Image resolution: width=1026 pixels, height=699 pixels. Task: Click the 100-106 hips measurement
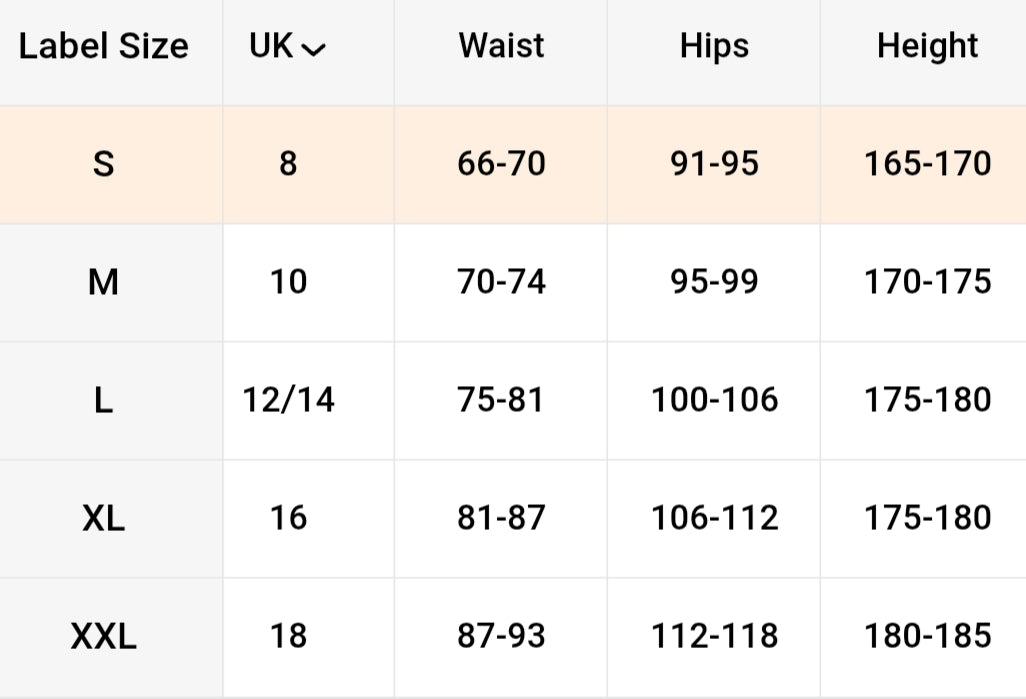pyautogui.click(x=714, y=400)
